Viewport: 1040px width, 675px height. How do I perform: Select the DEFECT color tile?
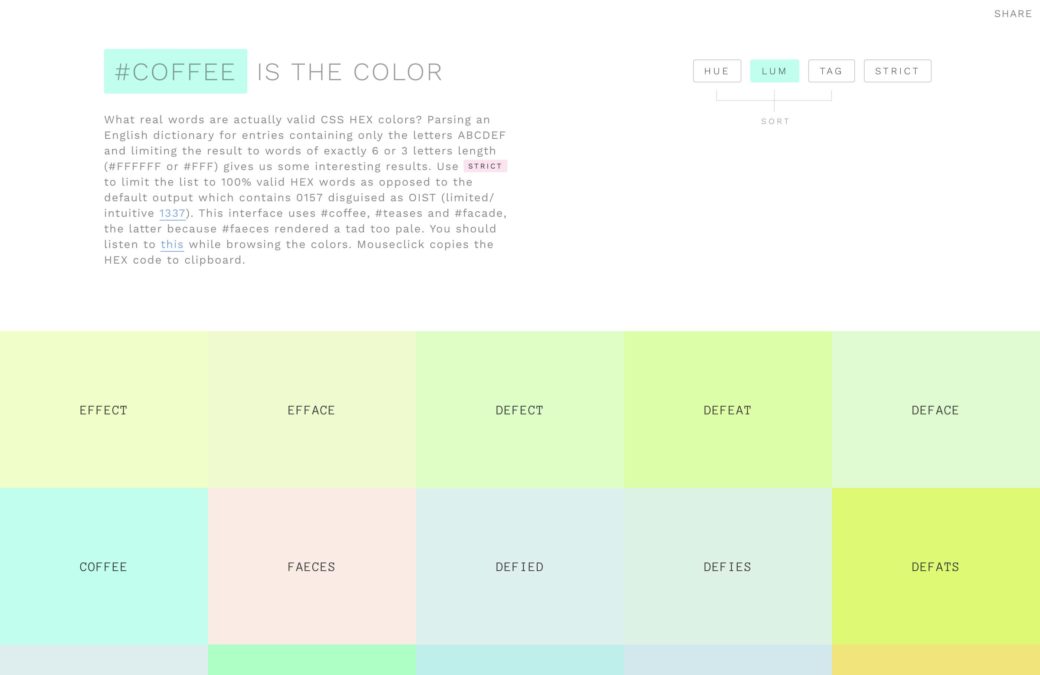(x=520, y=409)
